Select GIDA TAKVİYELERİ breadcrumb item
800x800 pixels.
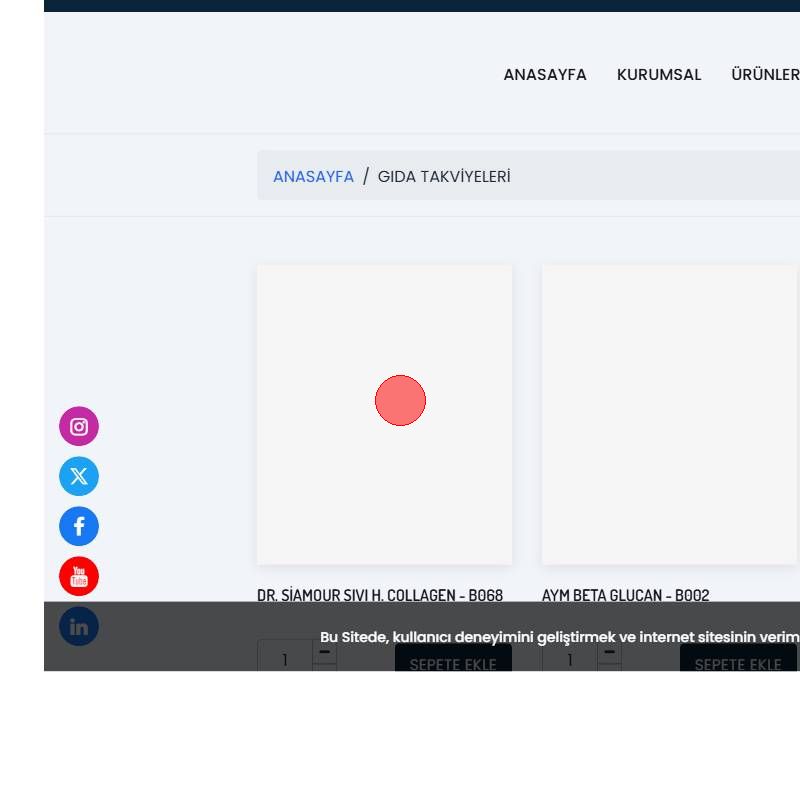click(x=444, y=177)
